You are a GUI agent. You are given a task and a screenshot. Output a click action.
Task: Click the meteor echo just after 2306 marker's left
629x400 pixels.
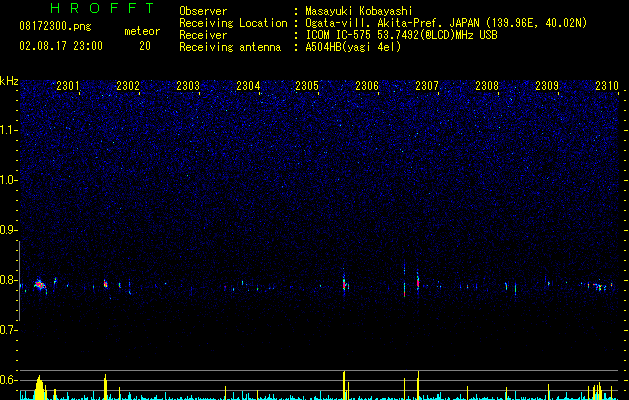(344, 284)
